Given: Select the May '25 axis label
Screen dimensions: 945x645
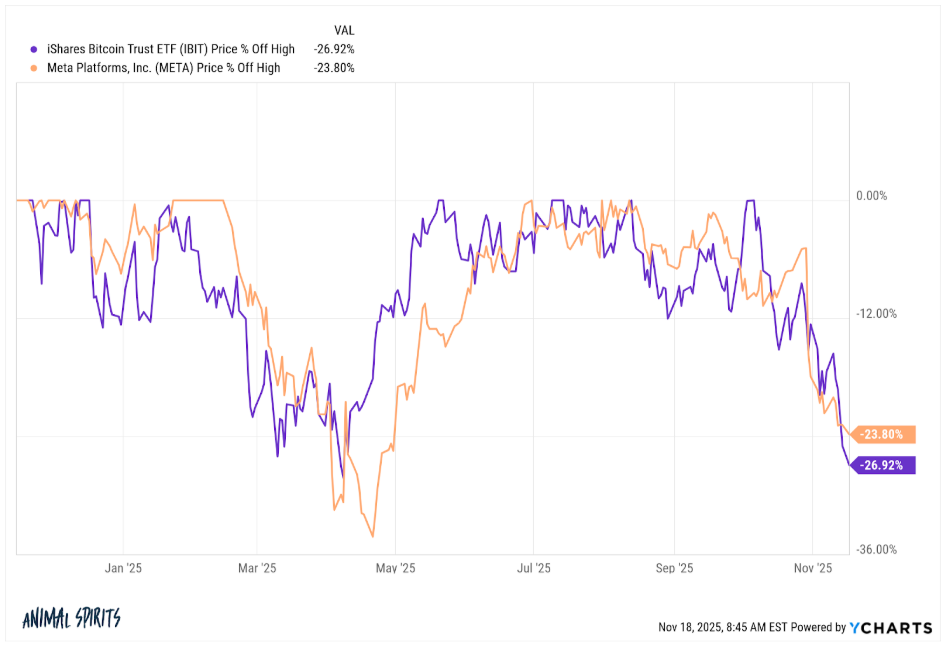Looking at the screenshot, I should pos(396,568).
